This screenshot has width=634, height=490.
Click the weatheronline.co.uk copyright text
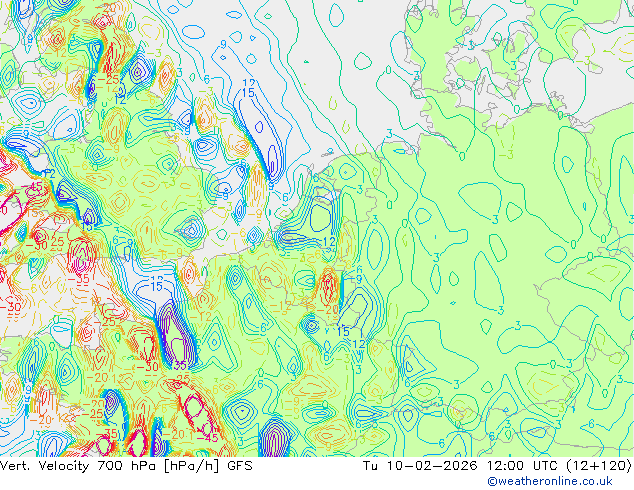550,481
